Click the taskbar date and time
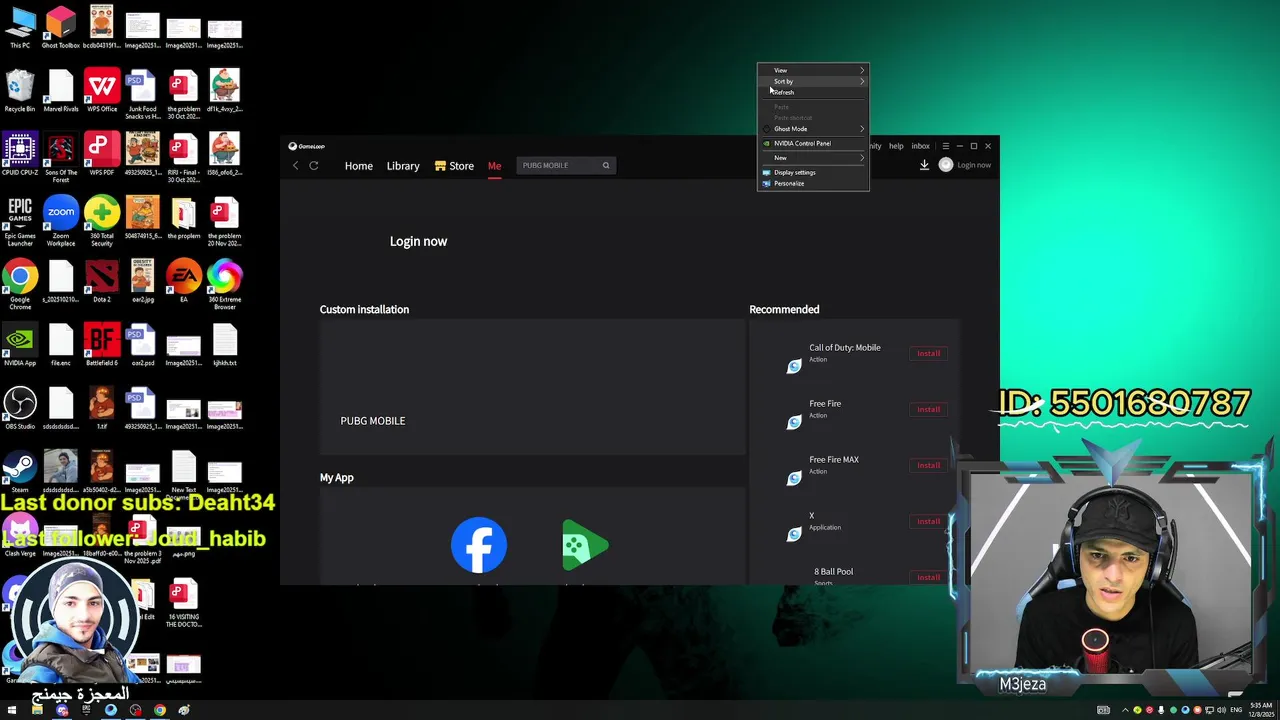The width and height of the screenshot is (1280, 720). [x=1260, y=710]
